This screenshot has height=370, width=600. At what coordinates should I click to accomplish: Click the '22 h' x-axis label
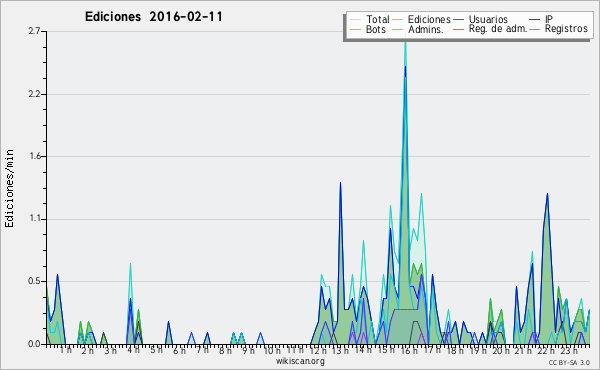pos(546,350)
